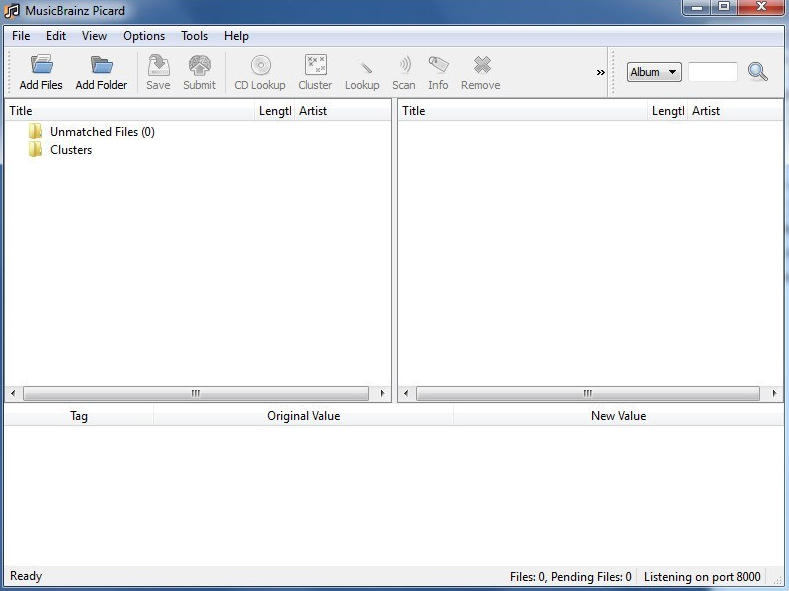The width and height of the screenshot is (789, 591).
Task: Click the search text input field
Action: [713, 72]
